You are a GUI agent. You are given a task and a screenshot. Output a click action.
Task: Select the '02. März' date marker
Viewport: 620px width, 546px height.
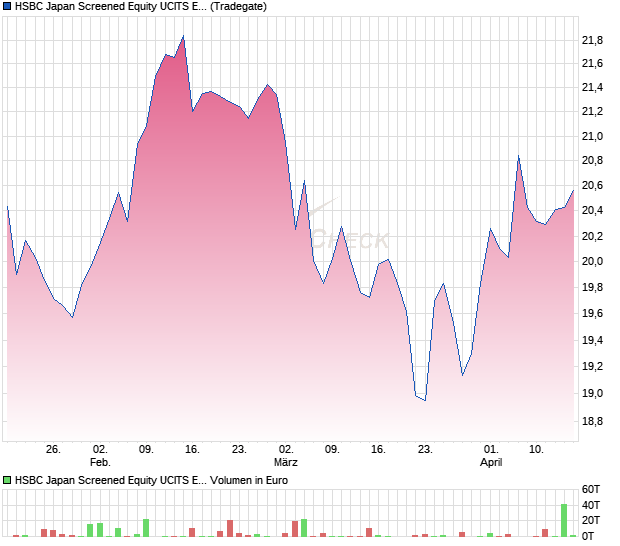(286, 456)
